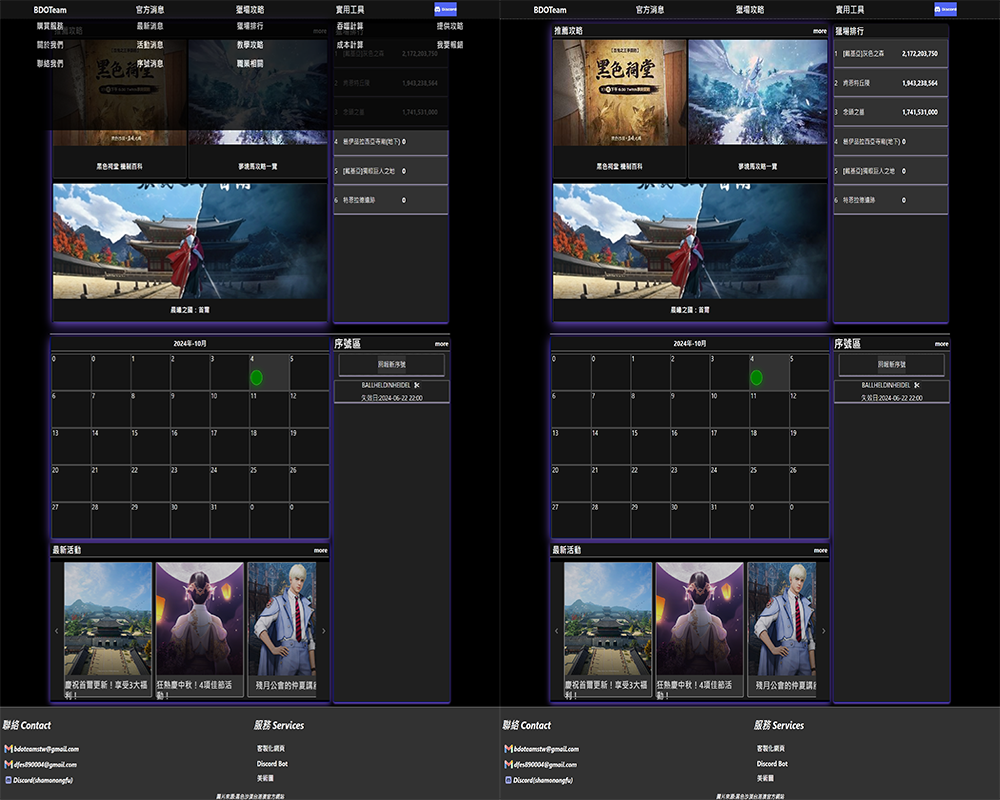Click 我要報錯 in the dropdown menu
Viewport: 1000px width, 800px height.
pos(450,45)
